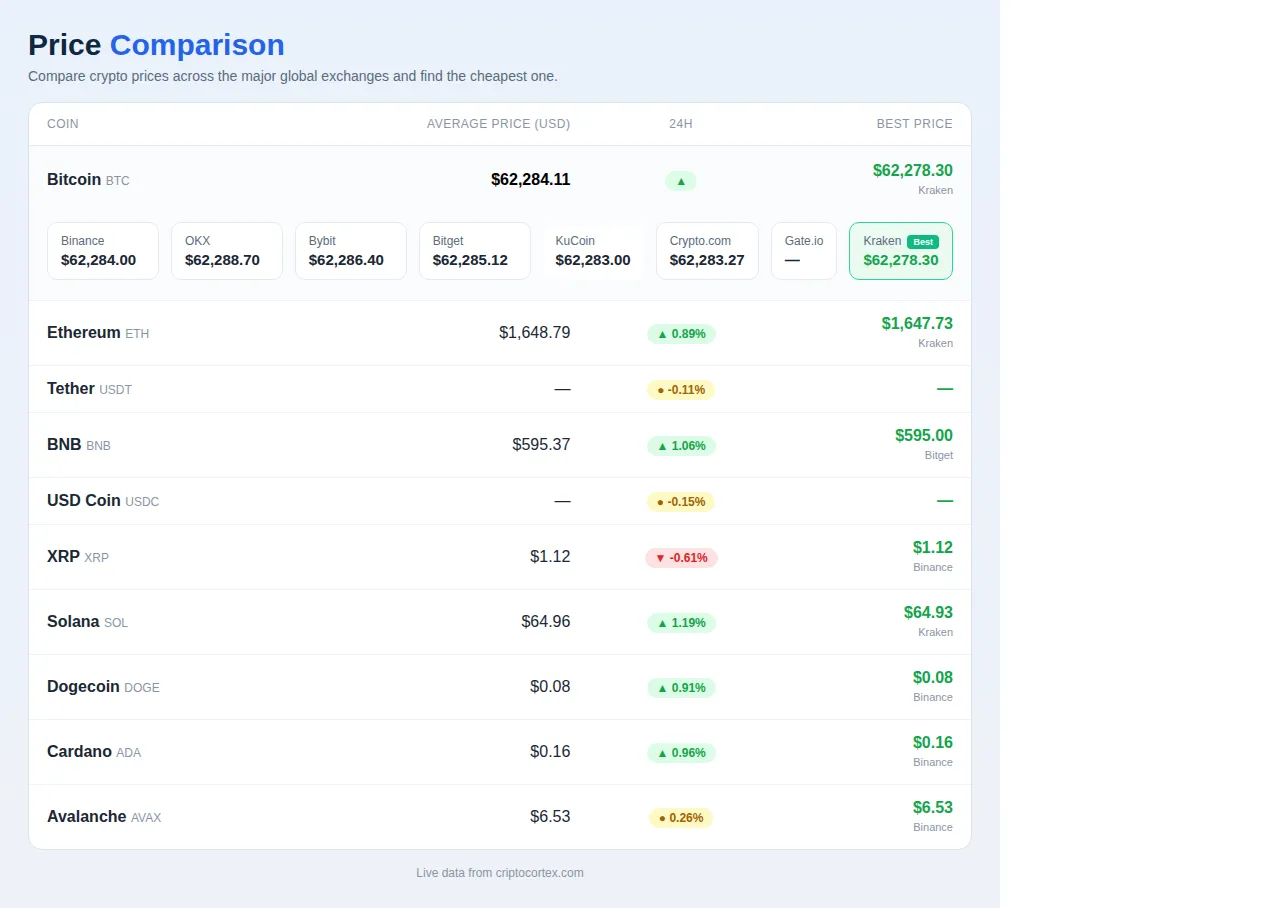
Task: Click Bitcoin's best price $62,278.30 in header row
Action: click(x=913, y=171)
